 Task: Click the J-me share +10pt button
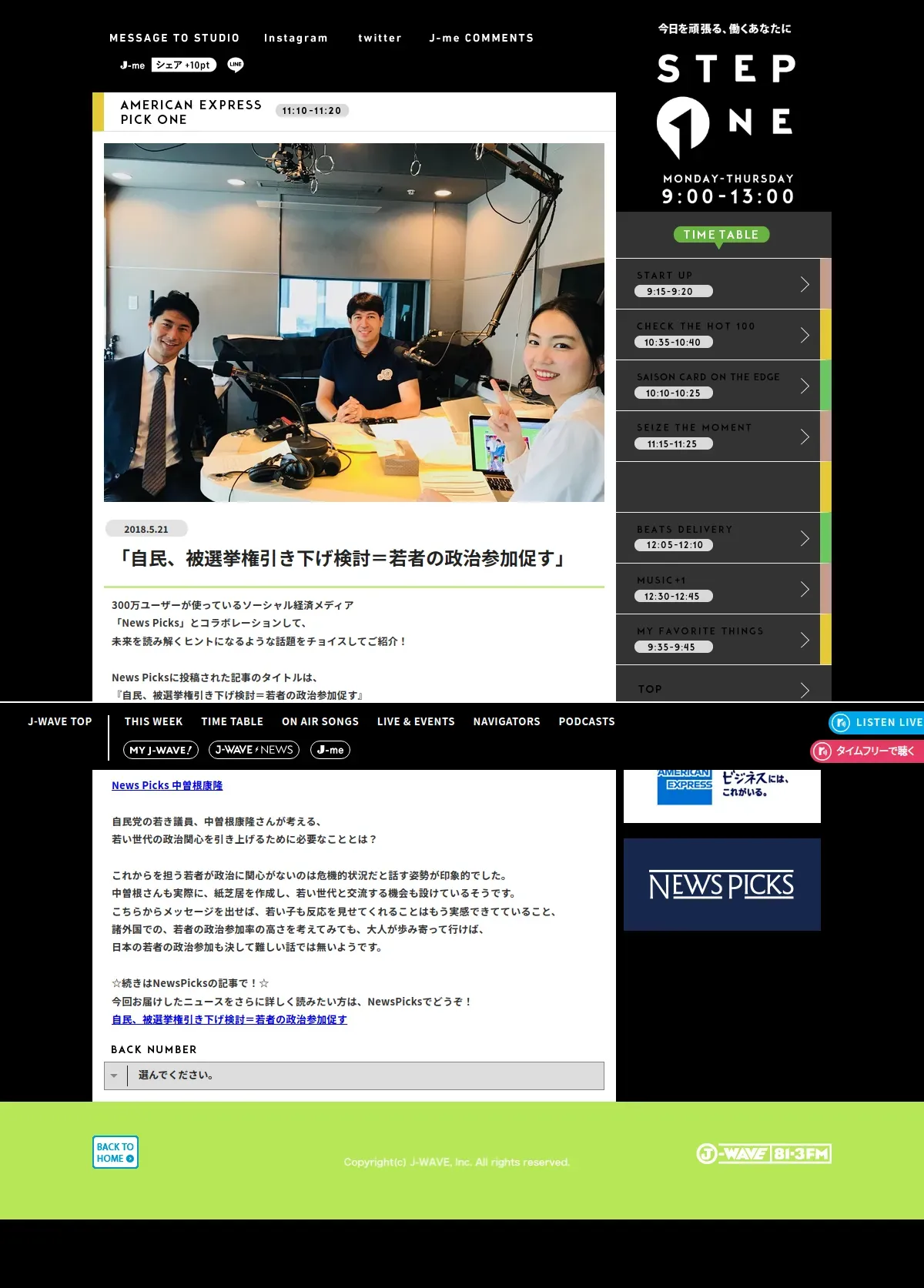coord(168,65)
